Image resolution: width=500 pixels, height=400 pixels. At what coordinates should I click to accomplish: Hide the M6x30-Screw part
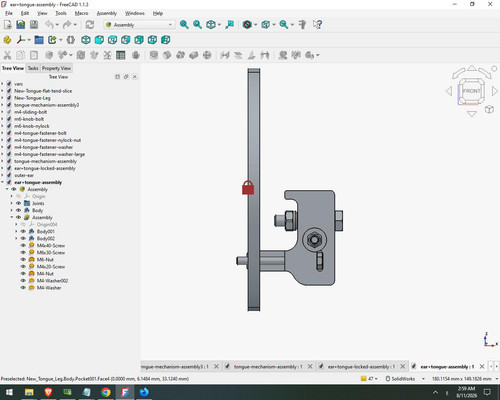click(x=23, y=252)
